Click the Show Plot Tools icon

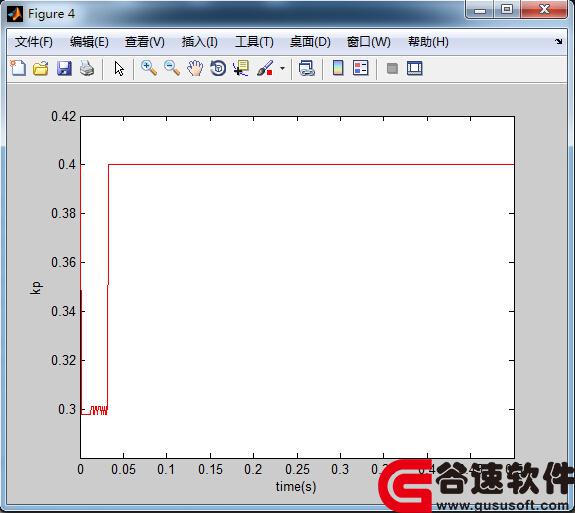(x=415, y=69)
